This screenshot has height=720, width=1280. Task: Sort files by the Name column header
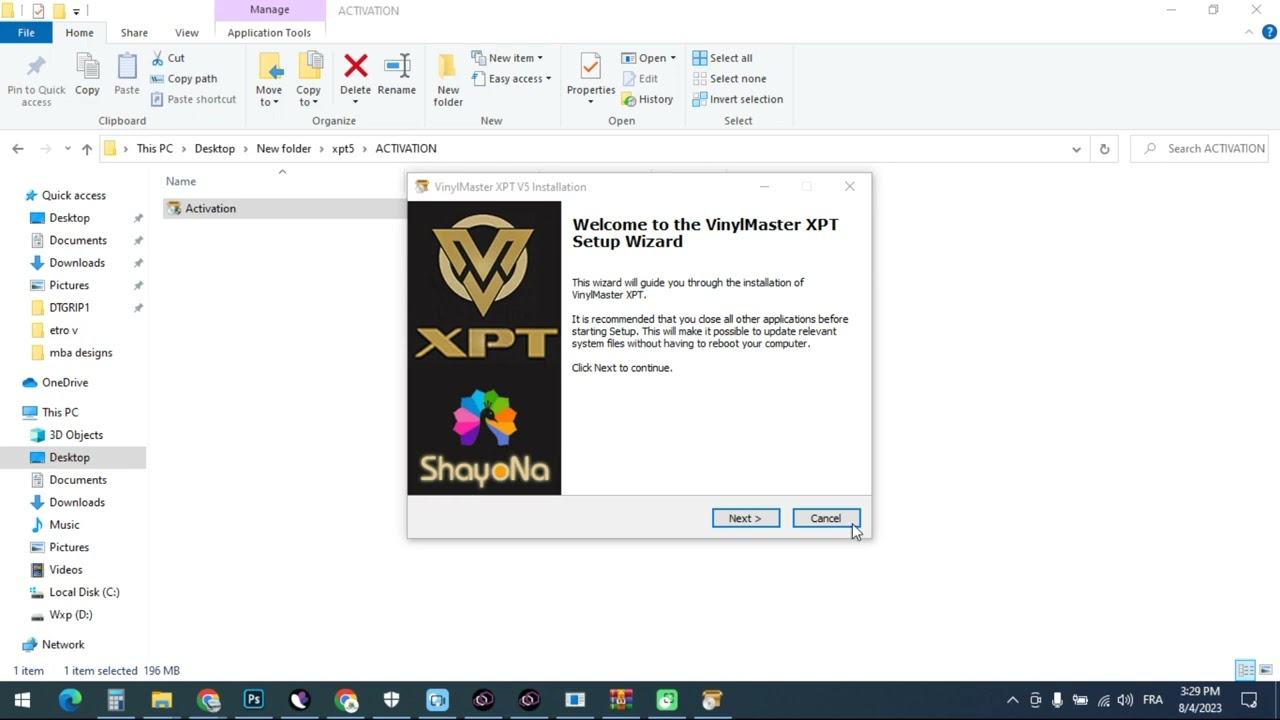tap(181, 181)
